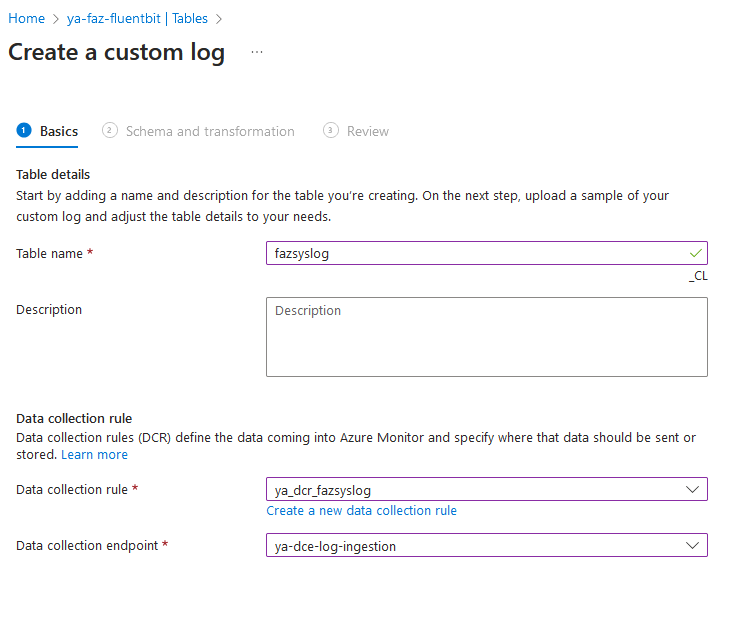This screenshot has width=754, height=643.
Task: Click the step 1 circle icon
Action: click(24, 131)
